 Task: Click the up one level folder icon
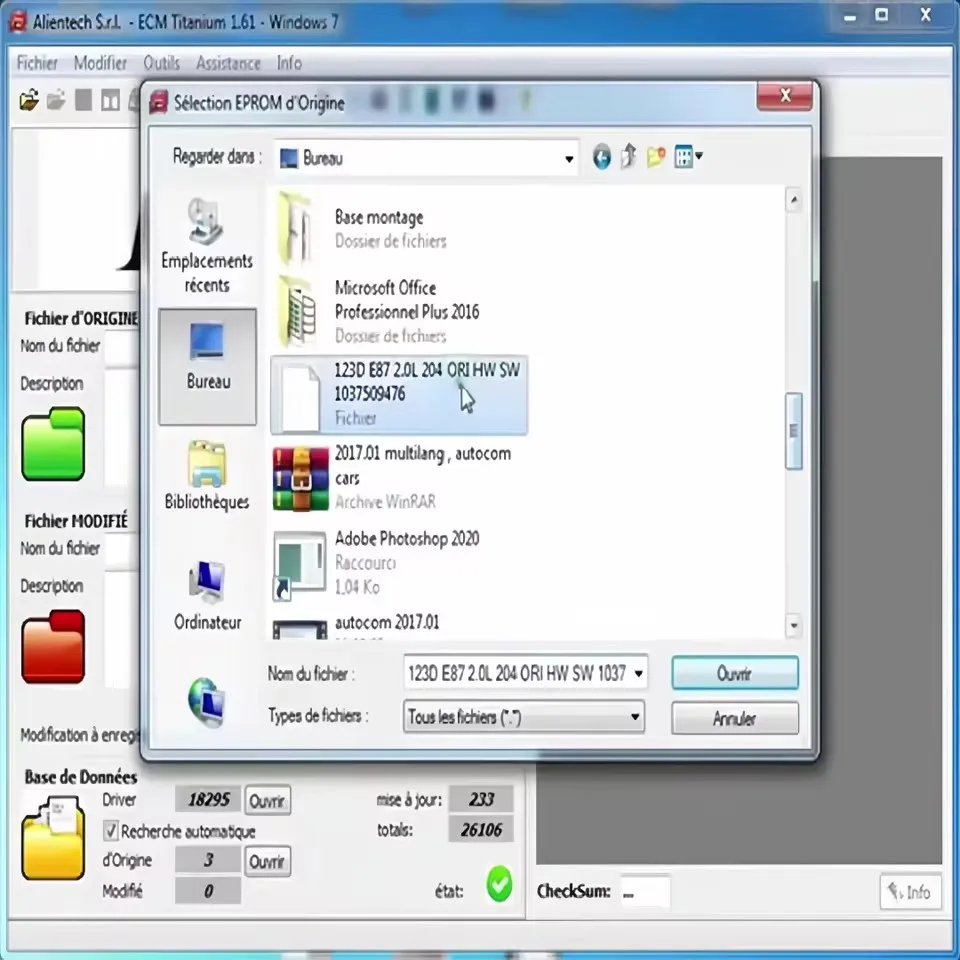pyautogui.click(x=628, y=157)
